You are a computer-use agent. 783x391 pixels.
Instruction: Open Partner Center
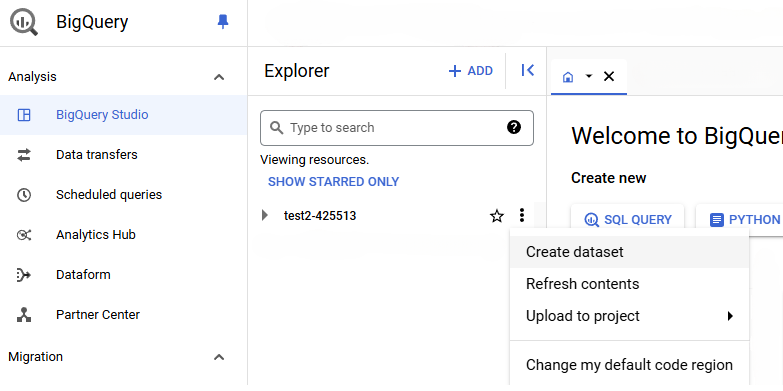(123, 315)
